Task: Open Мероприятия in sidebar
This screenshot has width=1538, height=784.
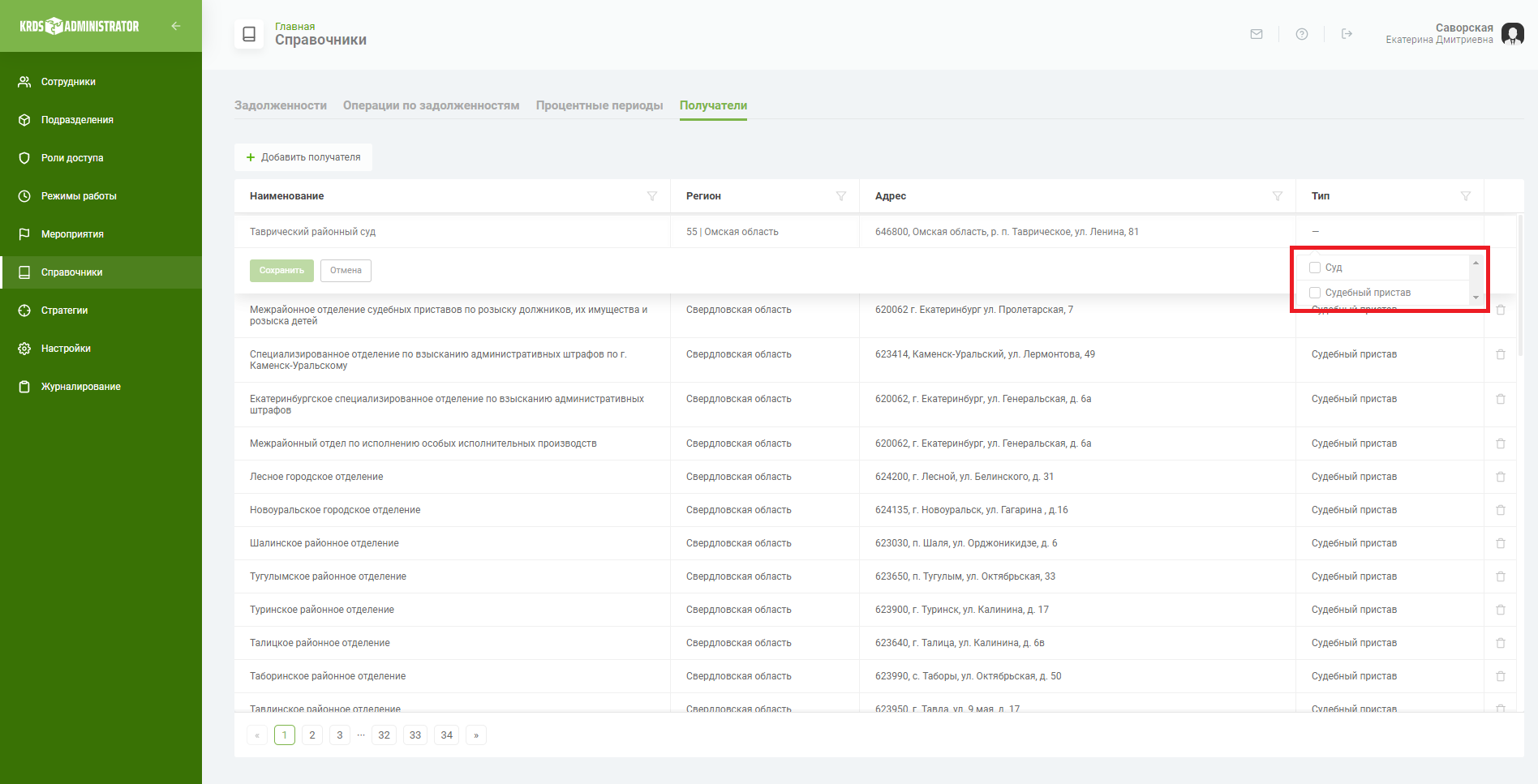Action: (x=101, y=234)
